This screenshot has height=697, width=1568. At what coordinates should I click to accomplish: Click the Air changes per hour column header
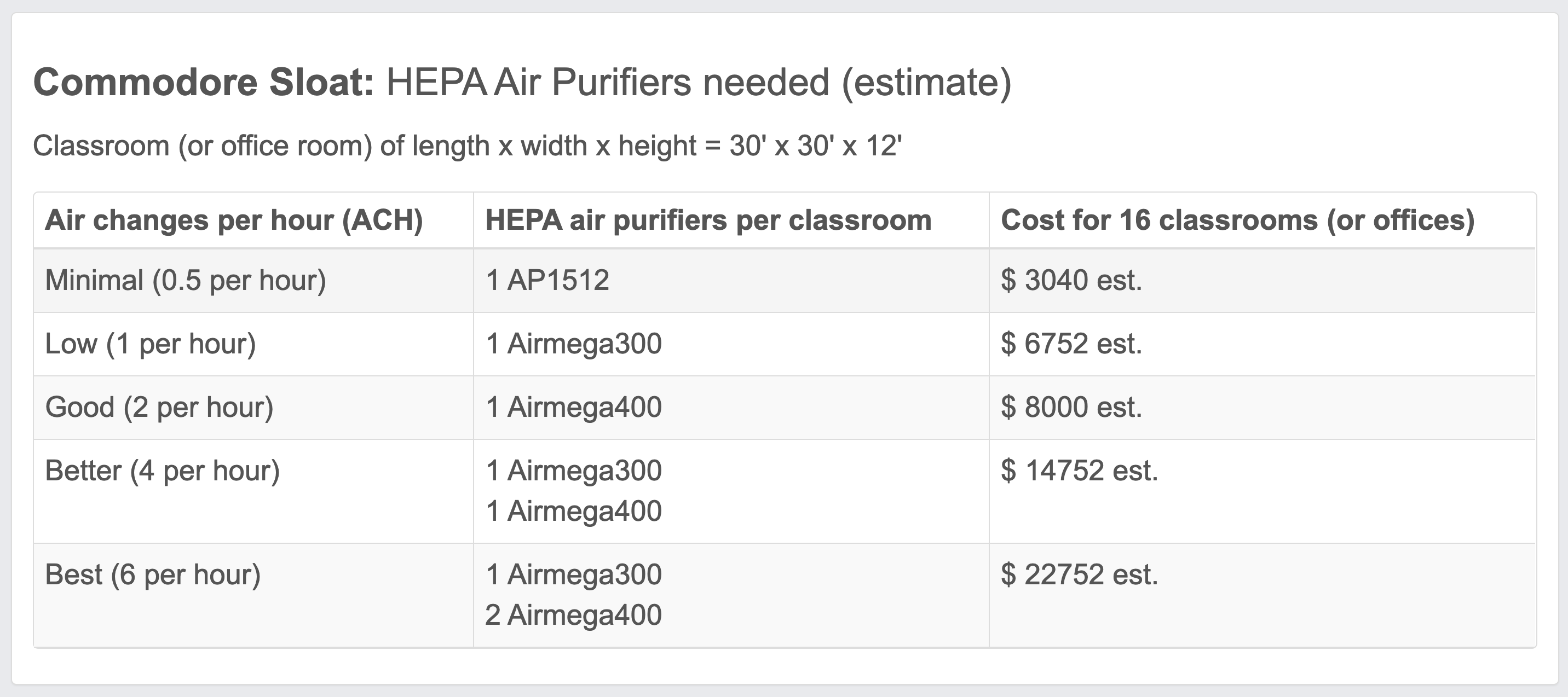pos(234,220)
